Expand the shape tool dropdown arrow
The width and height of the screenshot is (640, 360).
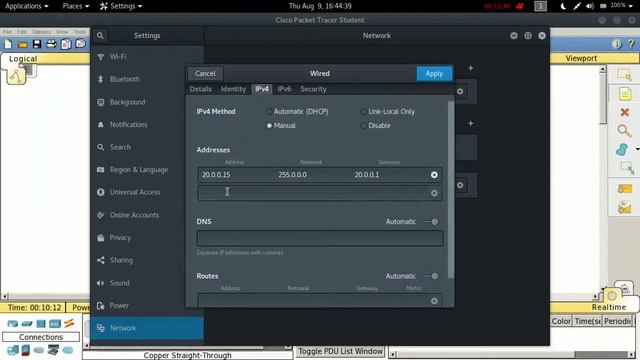pyautogui.click(x=637, y=149)
